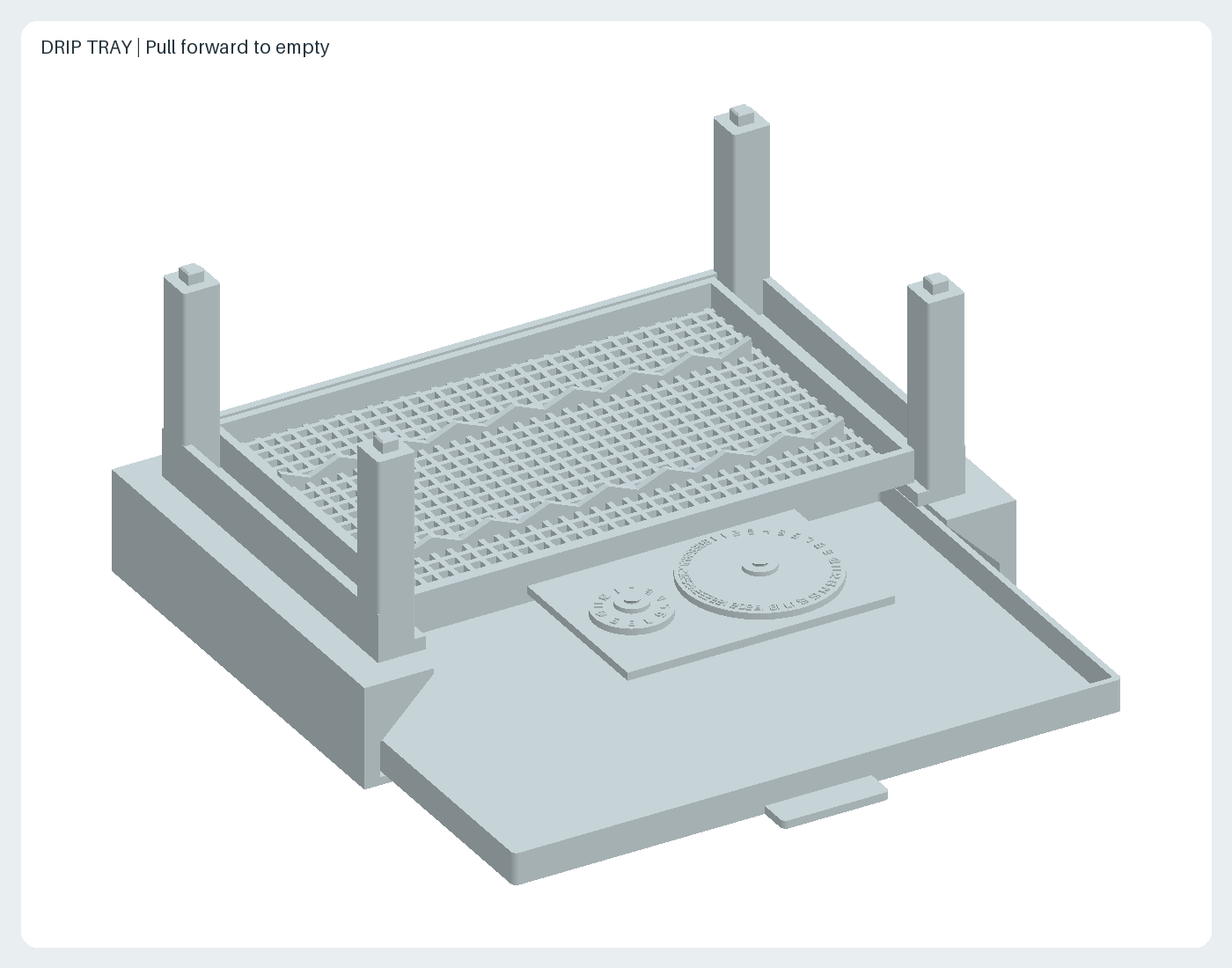Click the center knob of the small dial

point(630,602)
